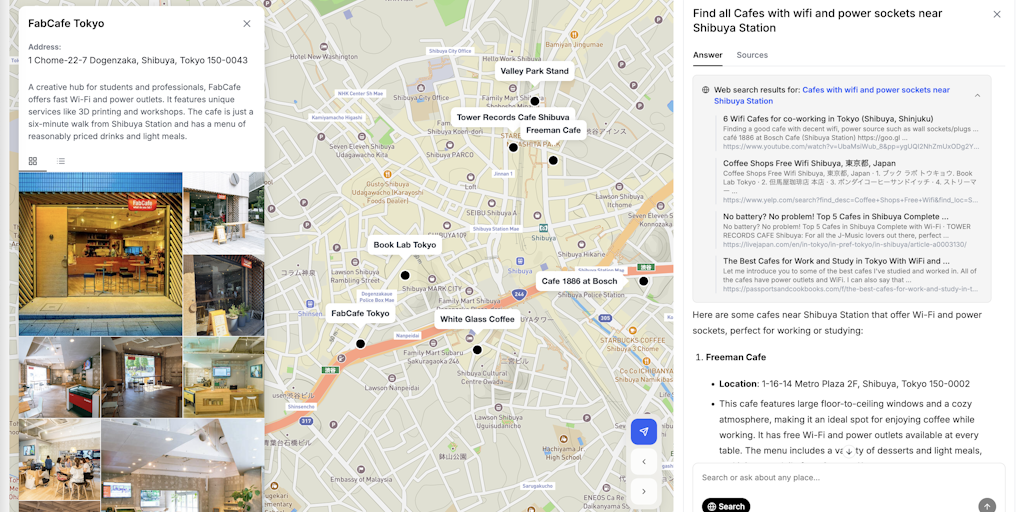
Task: Go to previous place with left chevron
Action: (x=643, y=462)
